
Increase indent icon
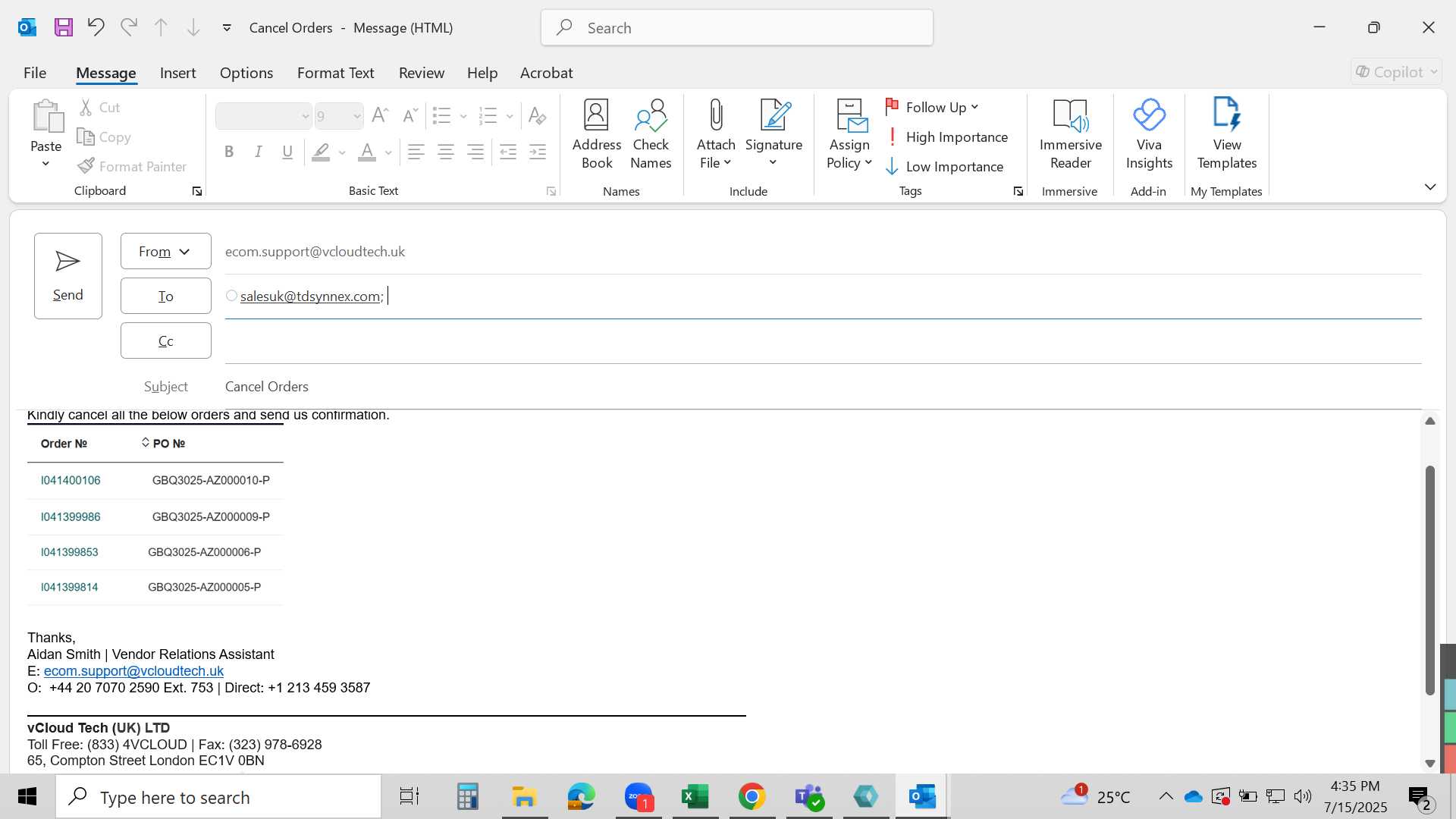coord(538,152)
